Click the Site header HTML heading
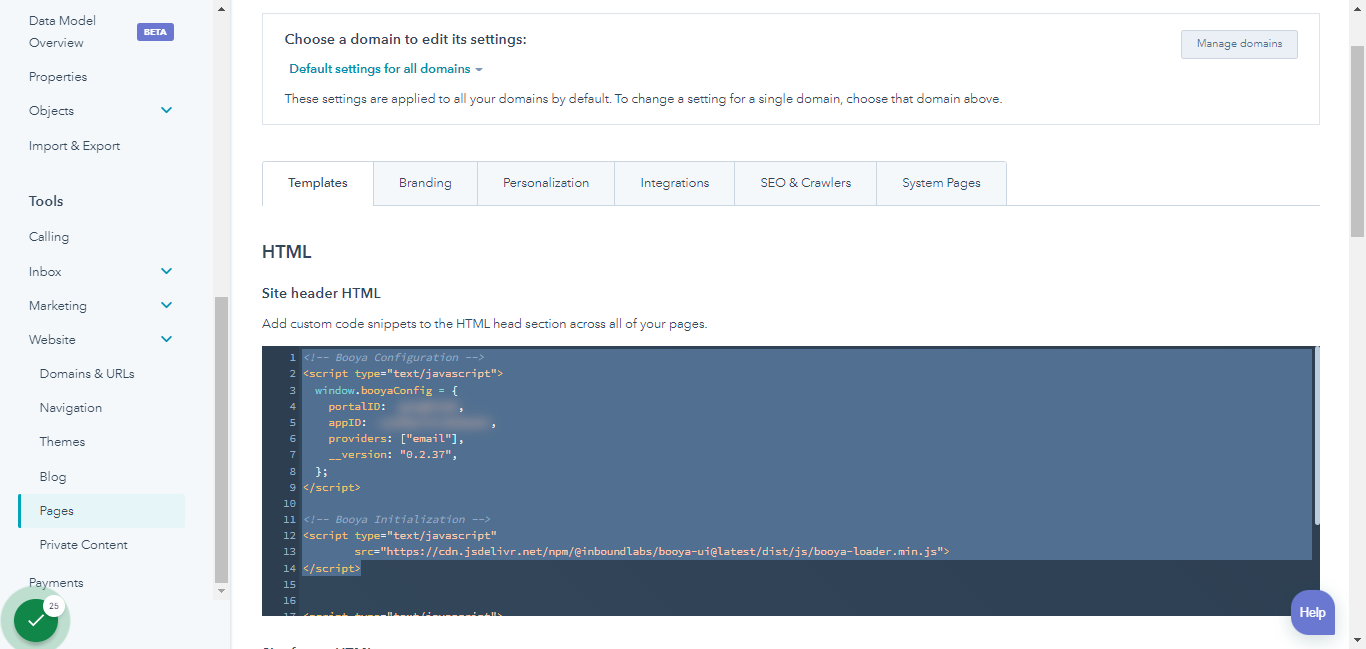Viewport: 1366px width, 649px height. point(321,293)
